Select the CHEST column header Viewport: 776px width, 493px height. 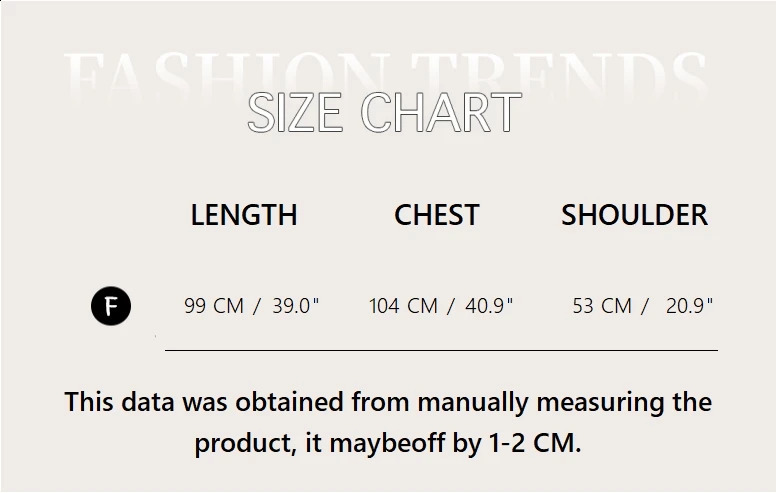pos(436,215)
